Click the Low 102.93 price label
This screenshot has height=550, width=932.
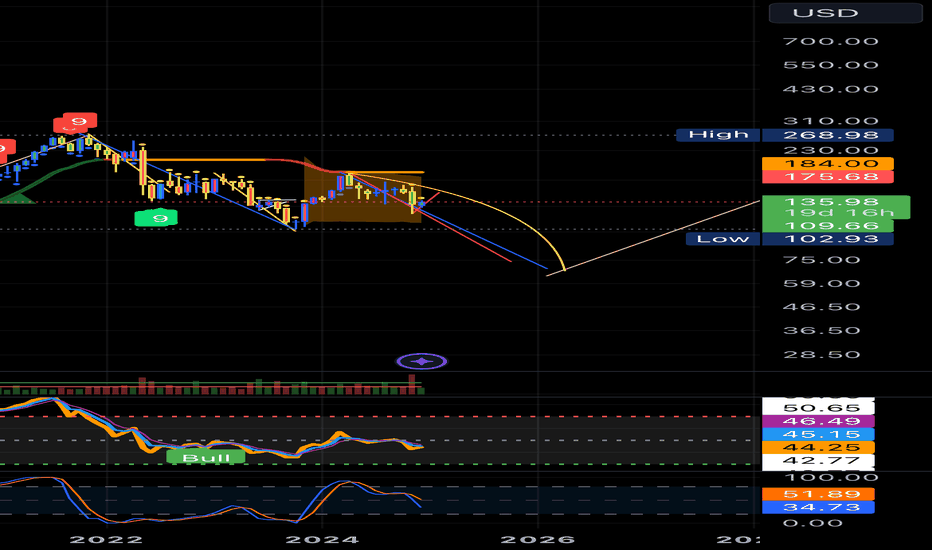[x=789, y=238]
